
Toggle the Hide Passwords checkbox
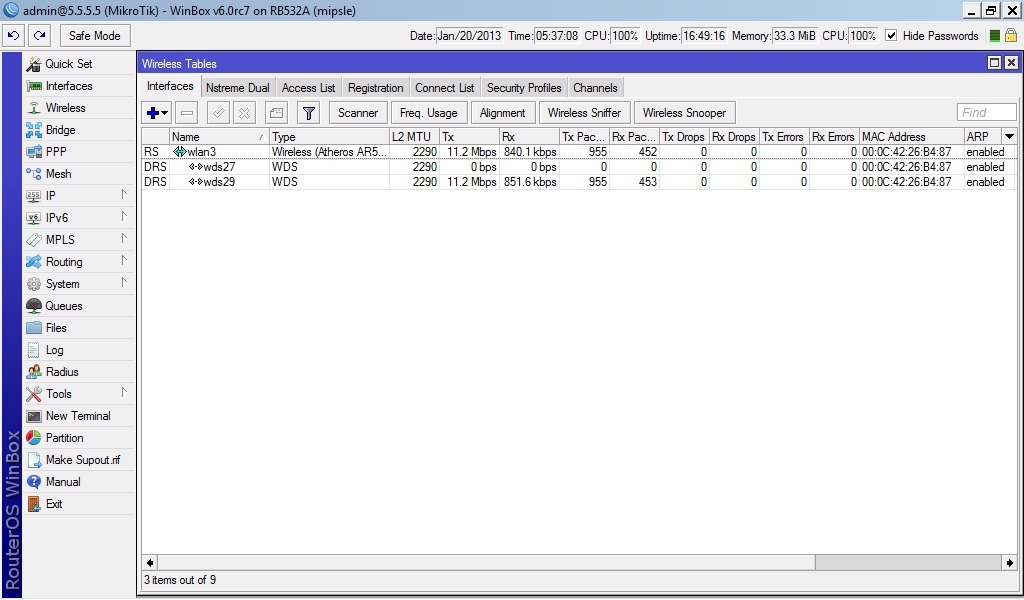[x=891, y=36]
